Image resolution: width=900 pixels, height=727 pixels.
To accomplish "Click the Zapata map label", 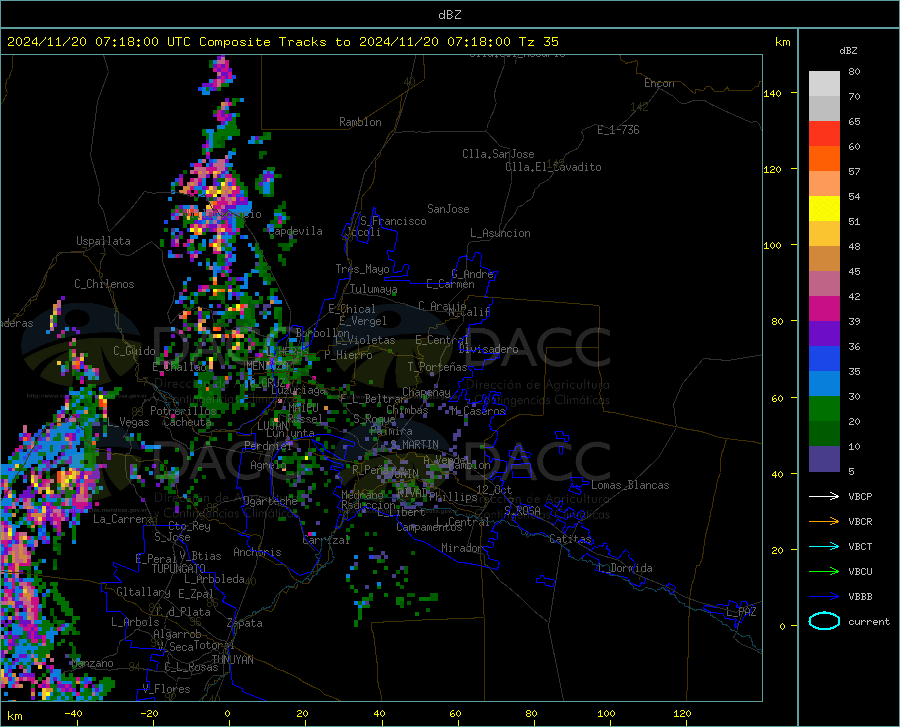I will coord(245,623).
